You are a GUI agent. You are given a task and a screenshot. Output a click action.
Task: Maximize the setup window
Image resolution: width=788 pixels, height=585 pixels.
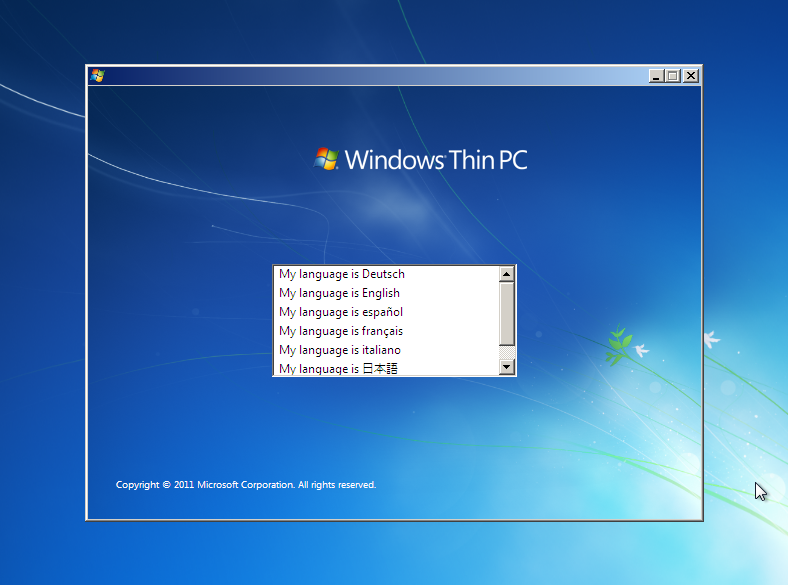coord(673,76)
